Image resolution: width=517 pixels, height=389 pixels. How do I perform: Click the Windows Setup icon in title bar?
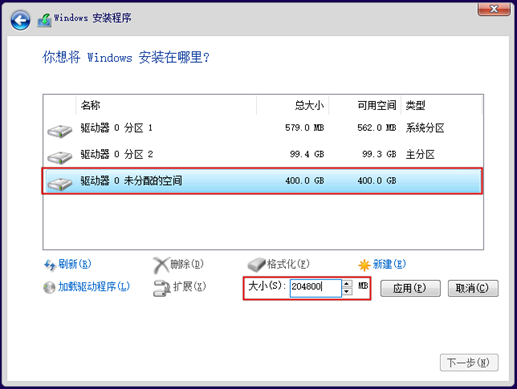pos(44,20)
